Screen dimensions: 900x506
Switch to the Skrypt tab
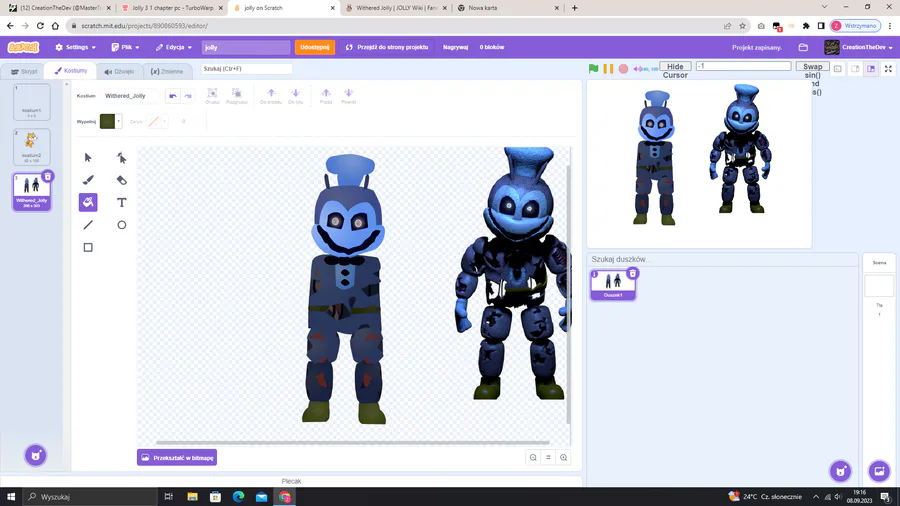24,72
